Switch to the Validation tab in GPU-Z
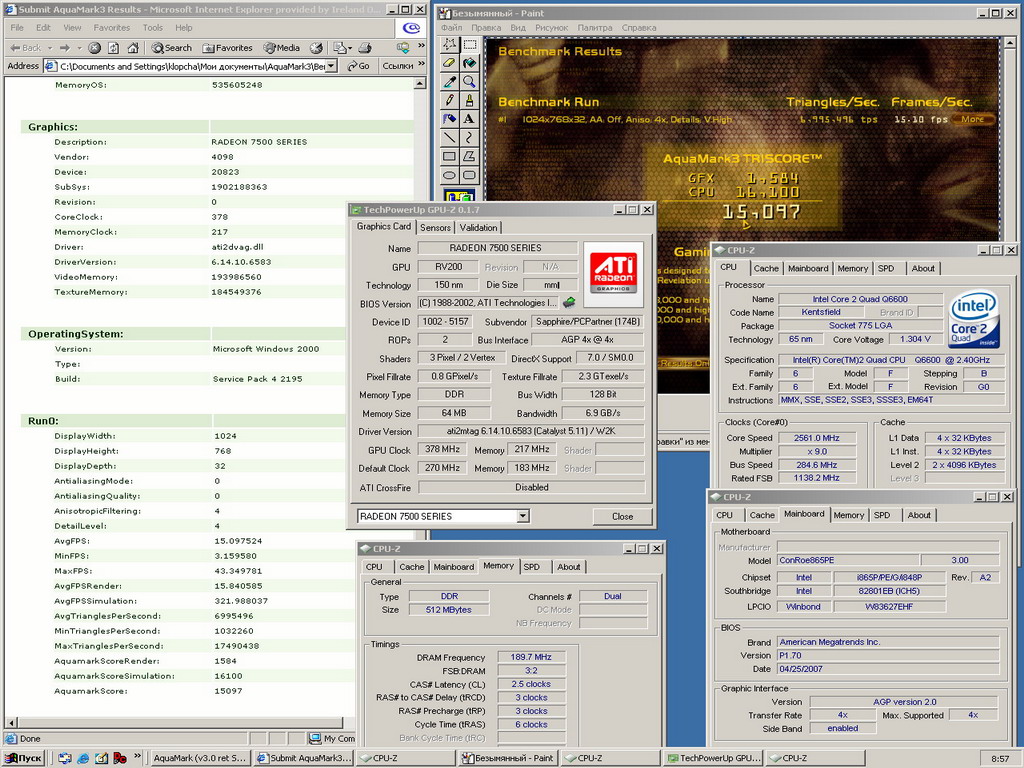This screenshot has height=768, width=1024. pyautogui.click(x=479, y=228)
